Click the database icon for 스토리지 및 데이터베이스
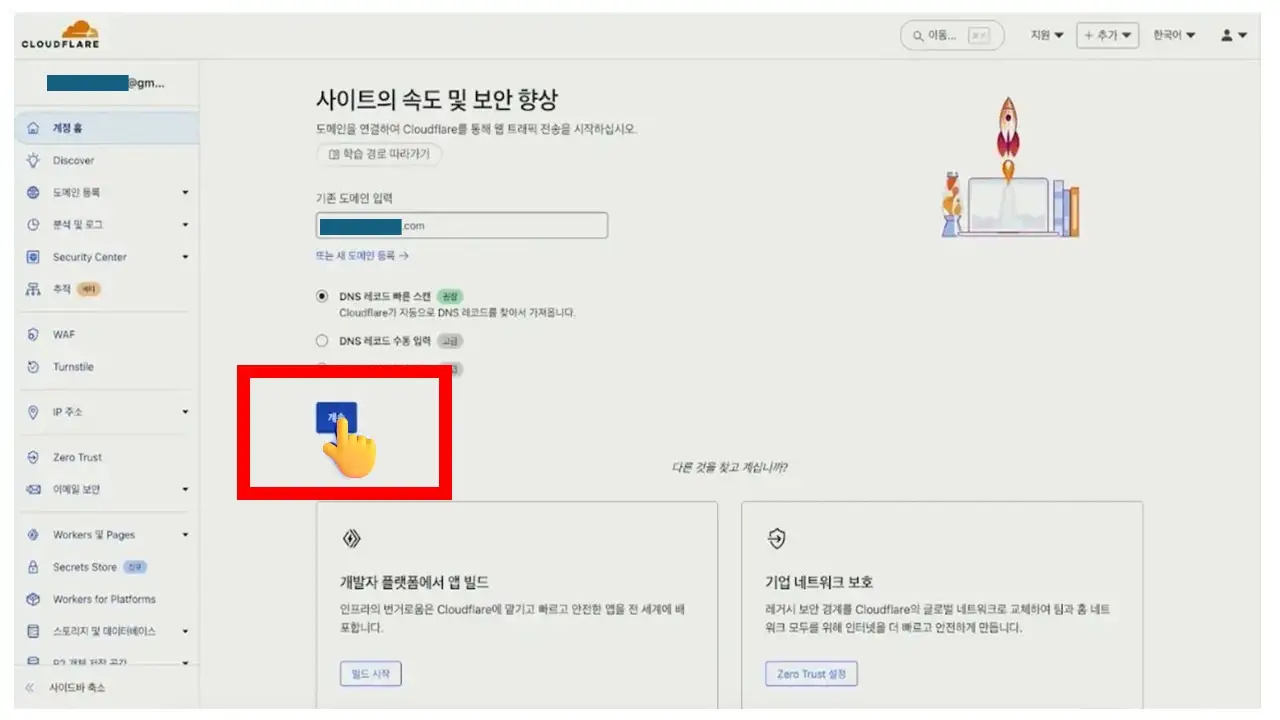1280x720 pixels. tap(33, 631)
